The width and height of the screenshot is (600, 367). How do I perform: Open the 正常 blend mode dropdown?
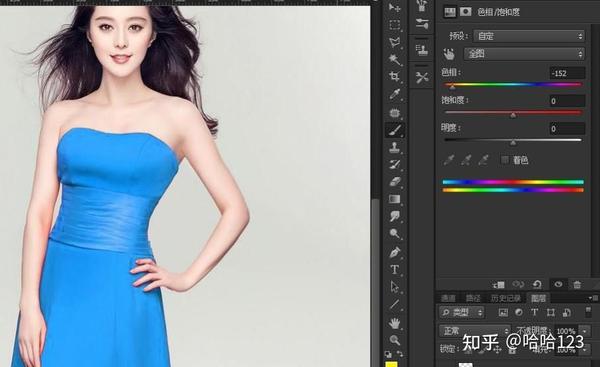pos(475,330)
